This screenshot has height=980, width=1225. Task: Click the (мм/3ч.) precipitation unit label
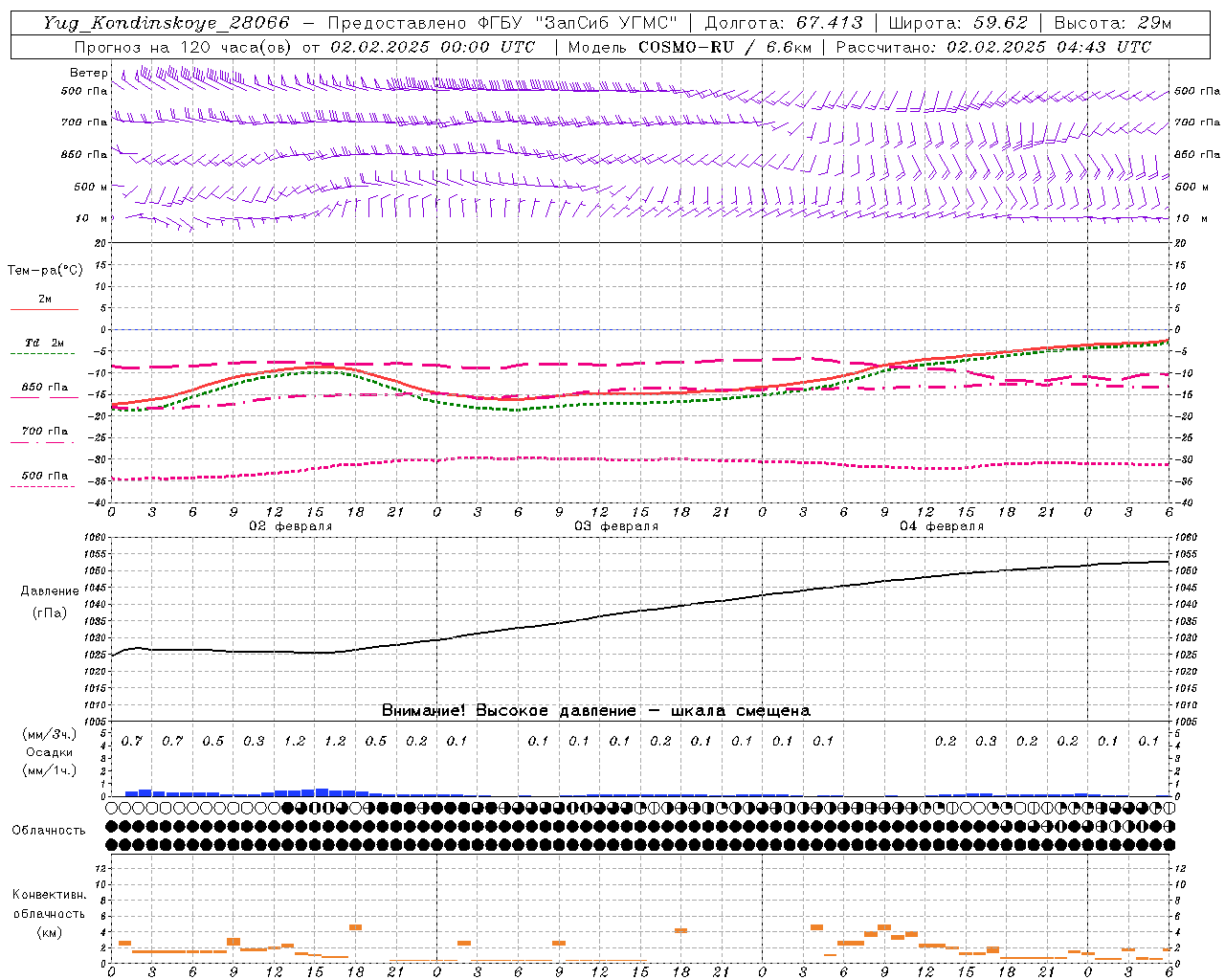click(50, 734)
